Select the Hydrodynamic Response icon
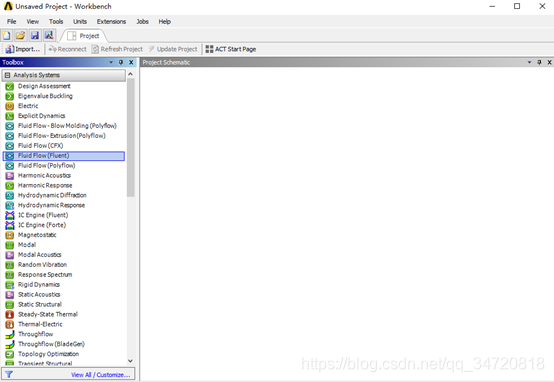This screenshot has width=554, height=382. (x=10, y=205)
